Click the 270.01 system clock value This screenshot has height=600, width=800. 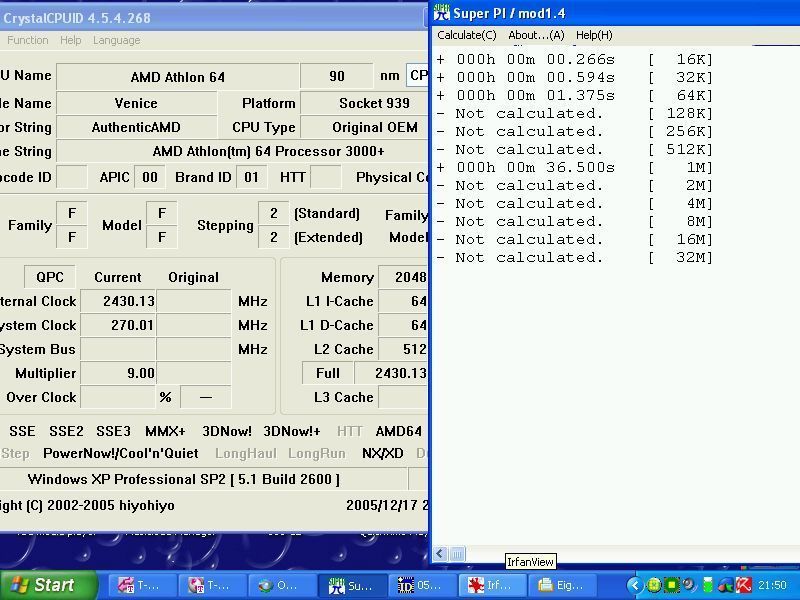click(x=118, y=325)
